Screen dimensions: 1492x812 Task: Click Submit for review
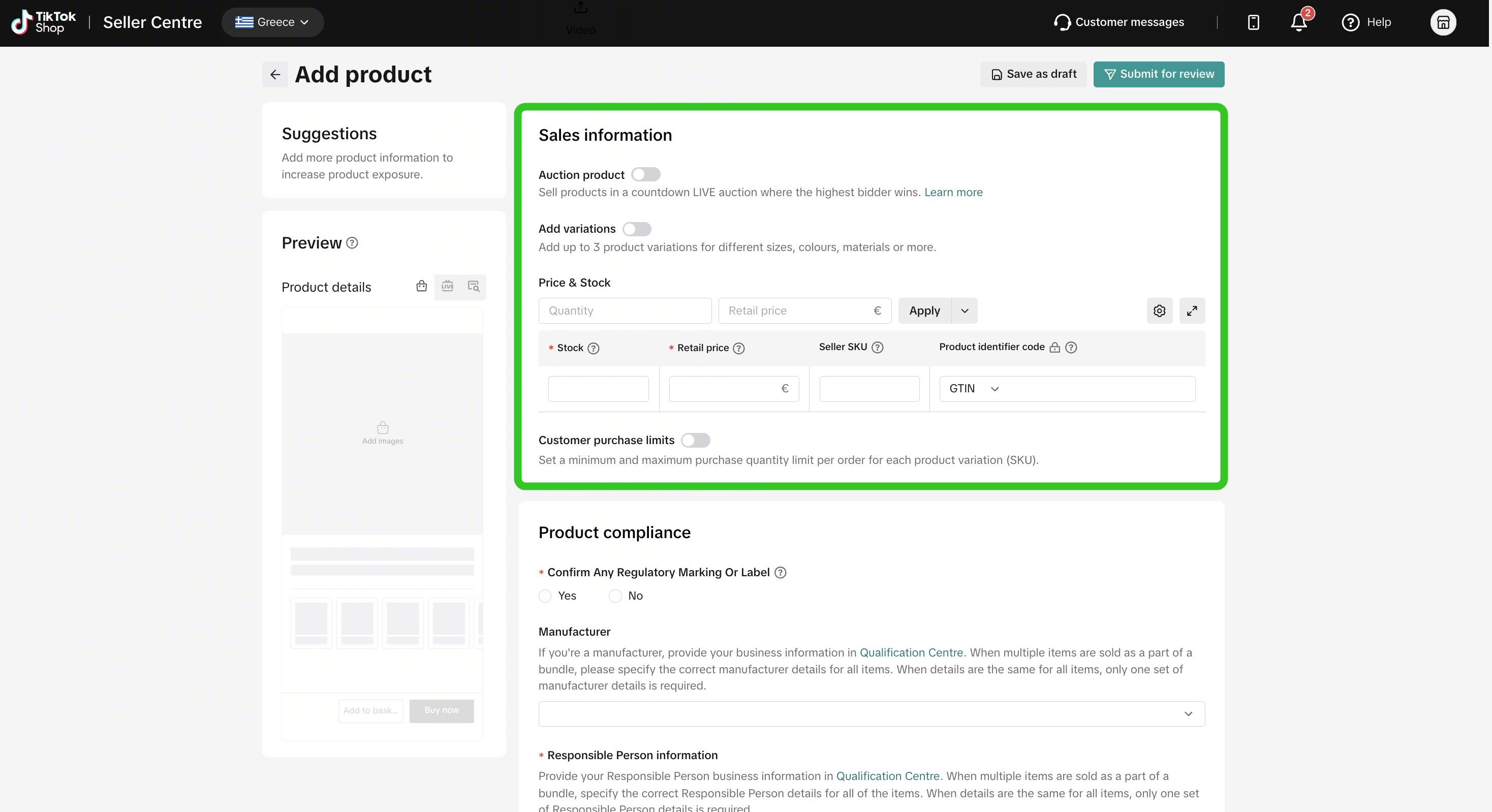pyautogui.click(x=1159, y=75)
